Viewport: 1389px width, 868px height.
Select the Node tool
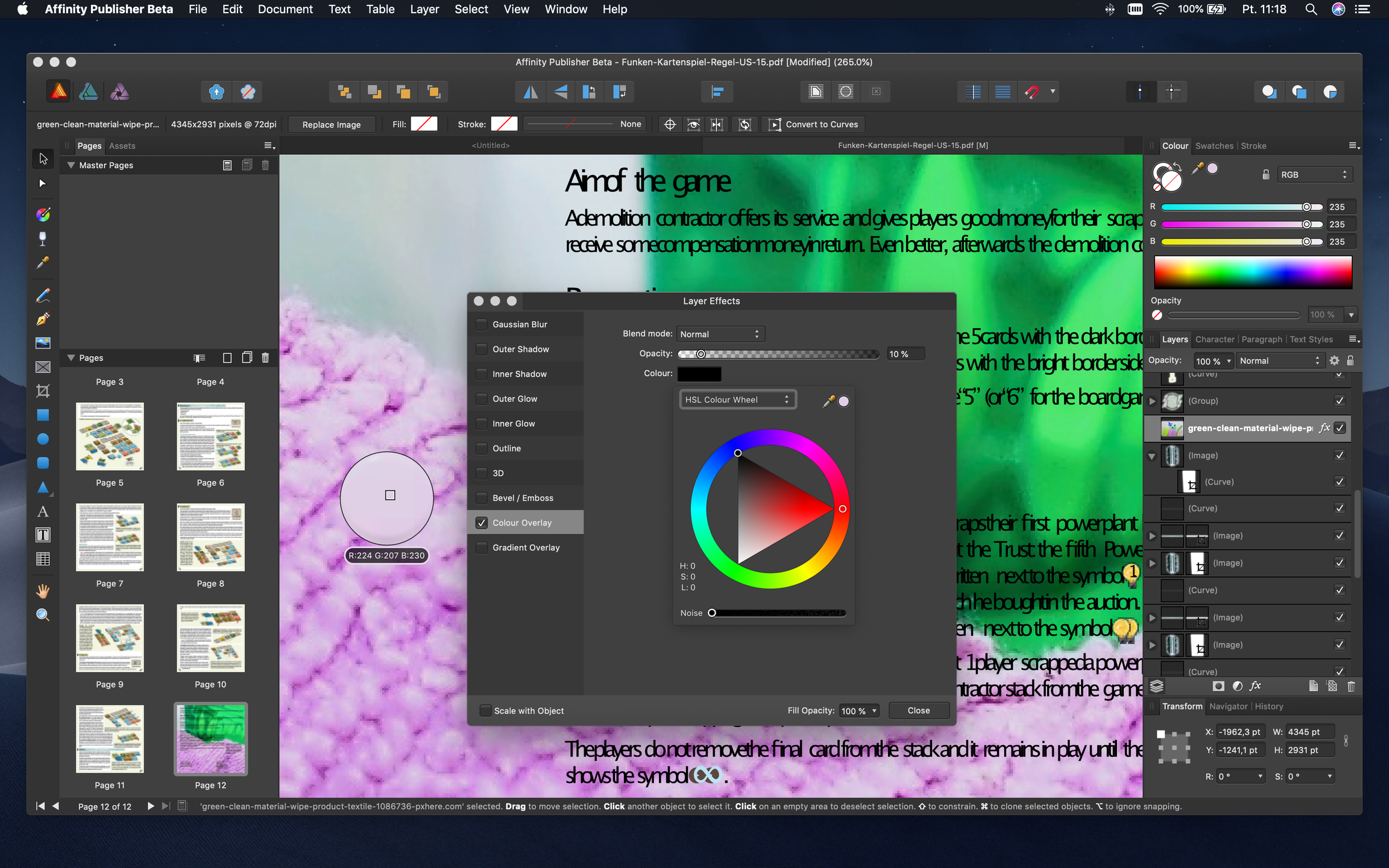point(43,183)
